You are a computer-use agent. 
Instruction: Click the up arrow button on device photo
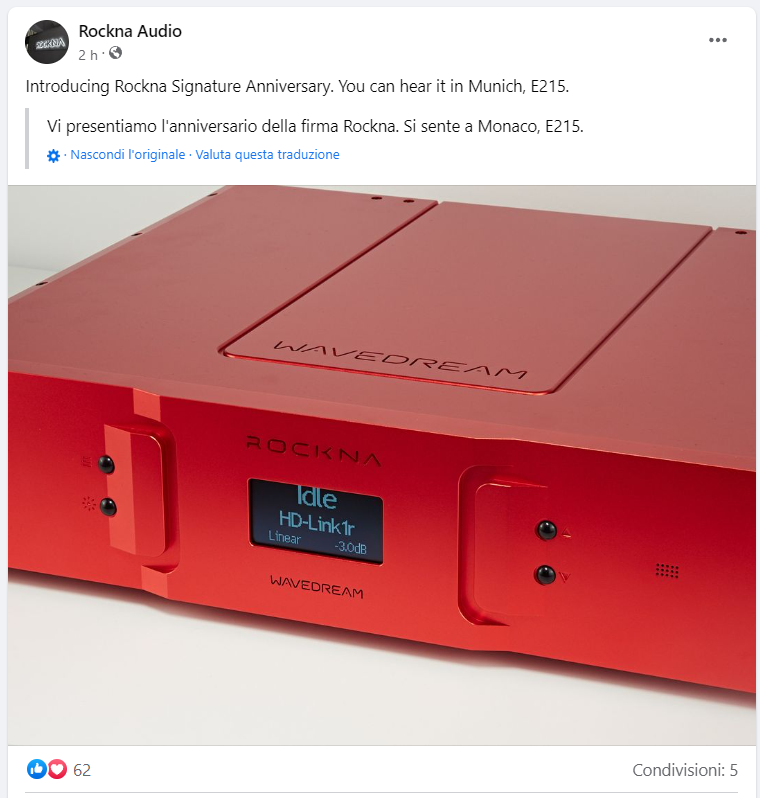(546, 530)
